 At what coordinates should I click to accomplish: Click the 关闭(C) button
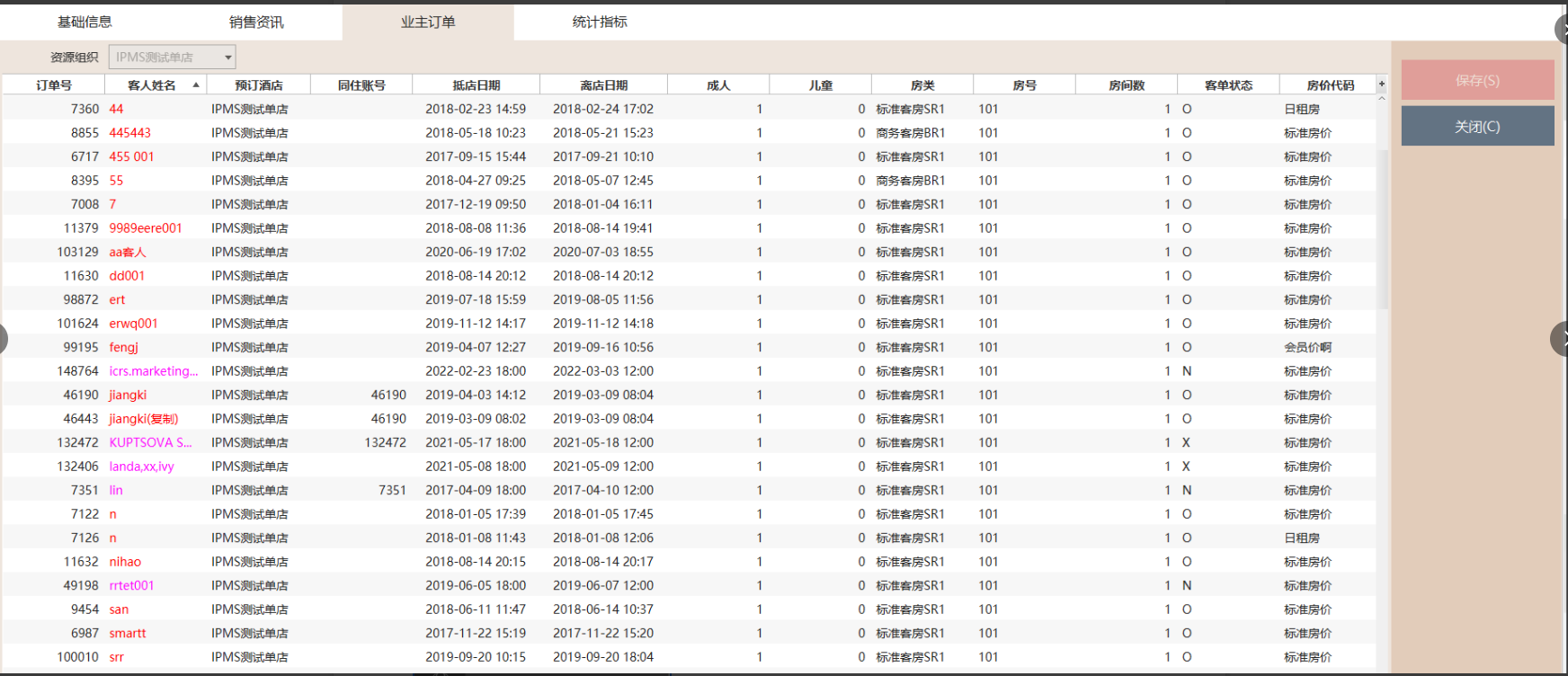pos(1477,126)
